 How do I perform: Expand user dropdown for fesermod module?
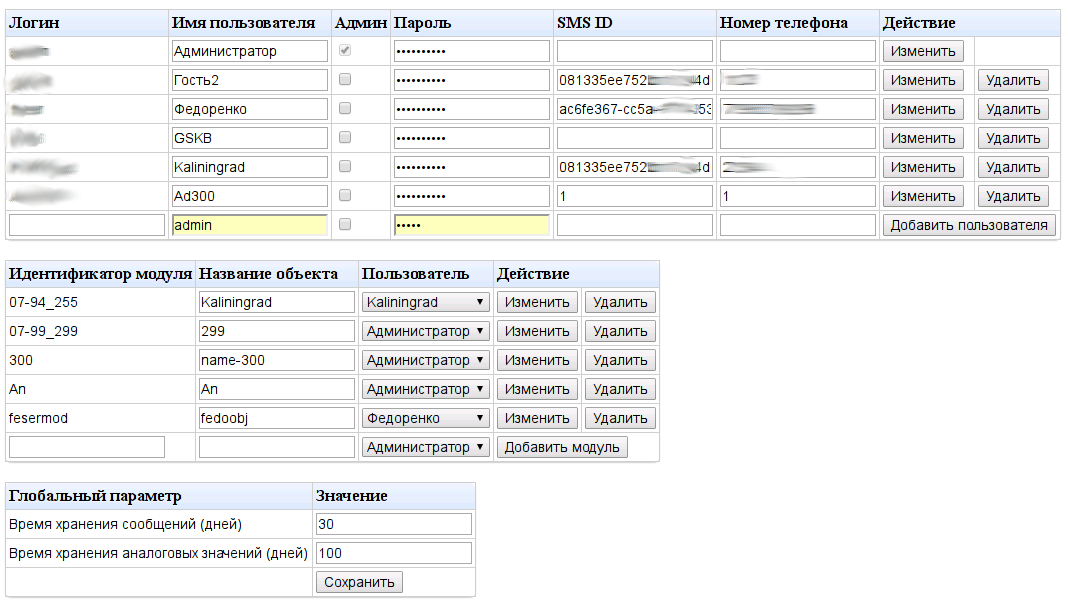425,418
